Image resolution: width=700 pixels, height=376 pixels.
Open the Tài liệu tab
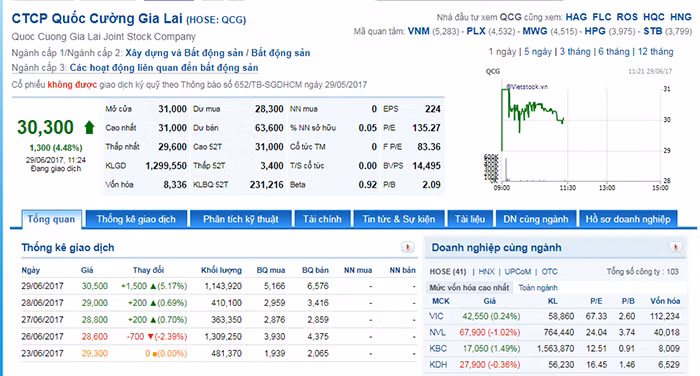(470, 219)
